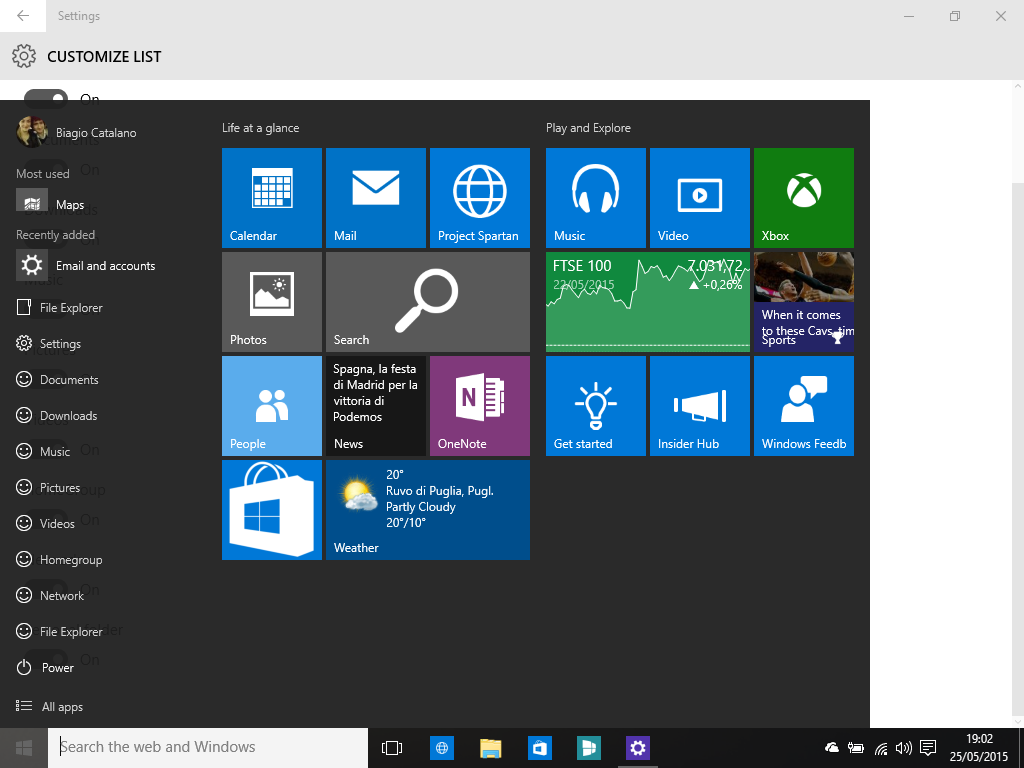Open File Explorer folder icon on taskbar

(490, 748)
